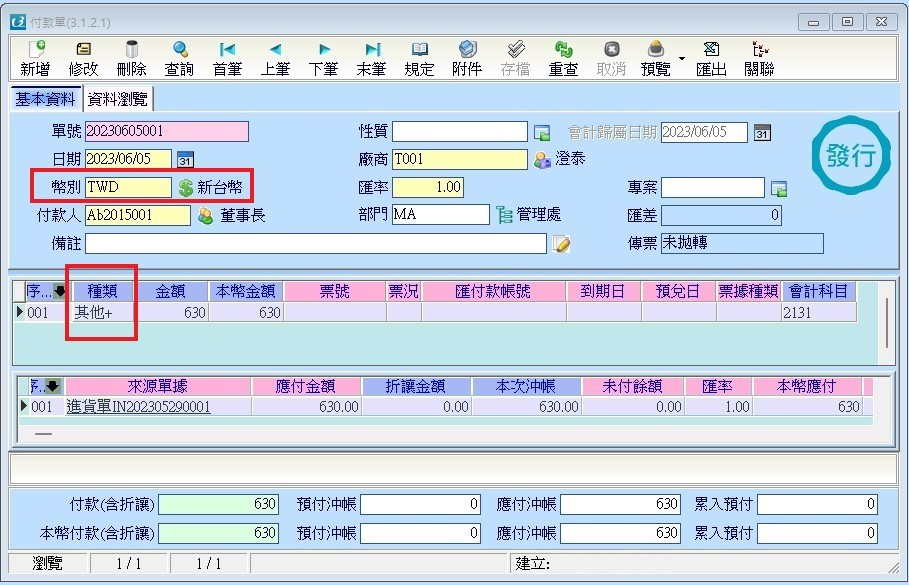The width and height of the screenshot is (909, 585).
Task: Click the empty 性質 input field
Action: [460, 132]
